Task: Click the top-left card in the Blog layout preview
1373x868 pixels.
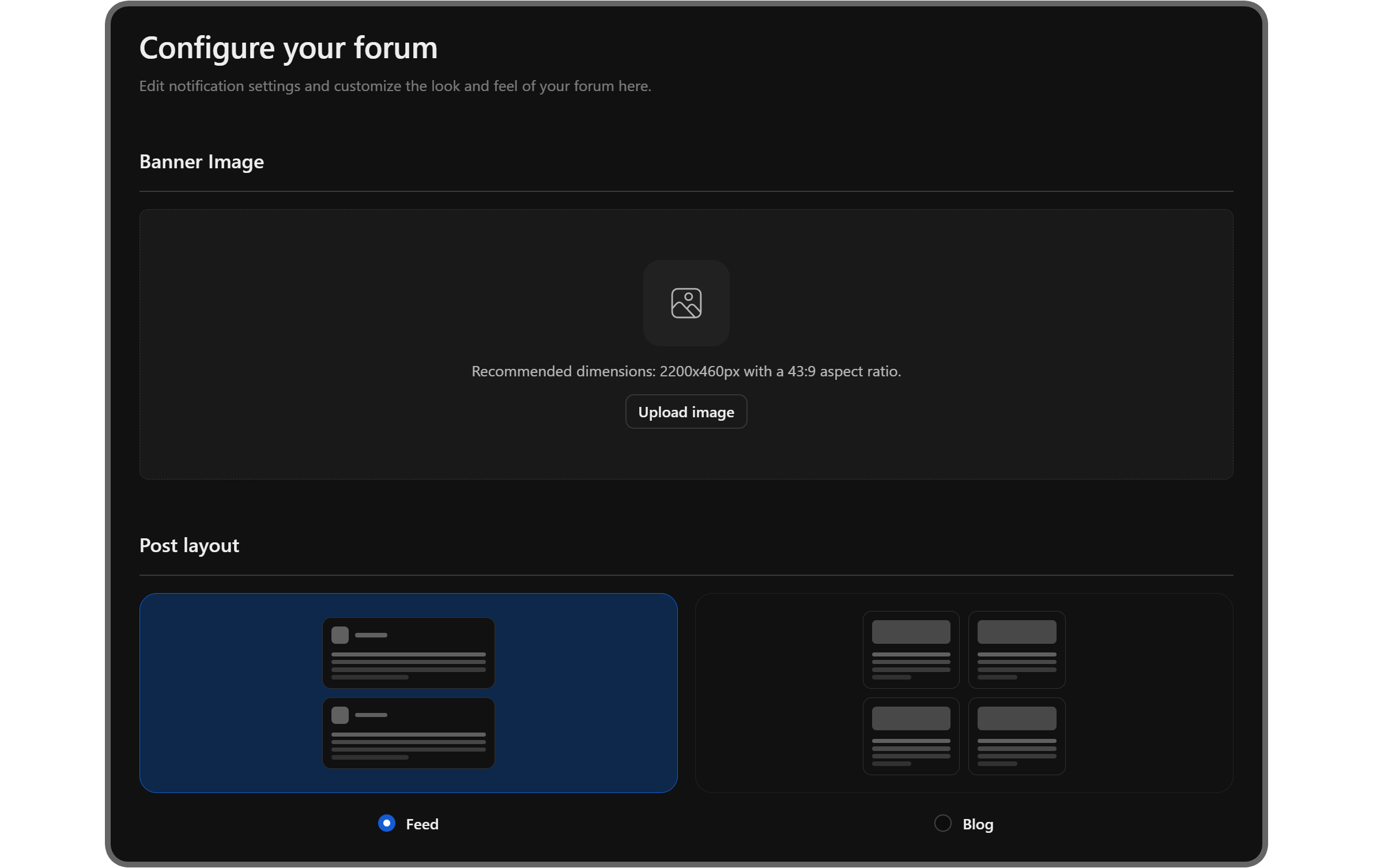Action: coord(910,650)
